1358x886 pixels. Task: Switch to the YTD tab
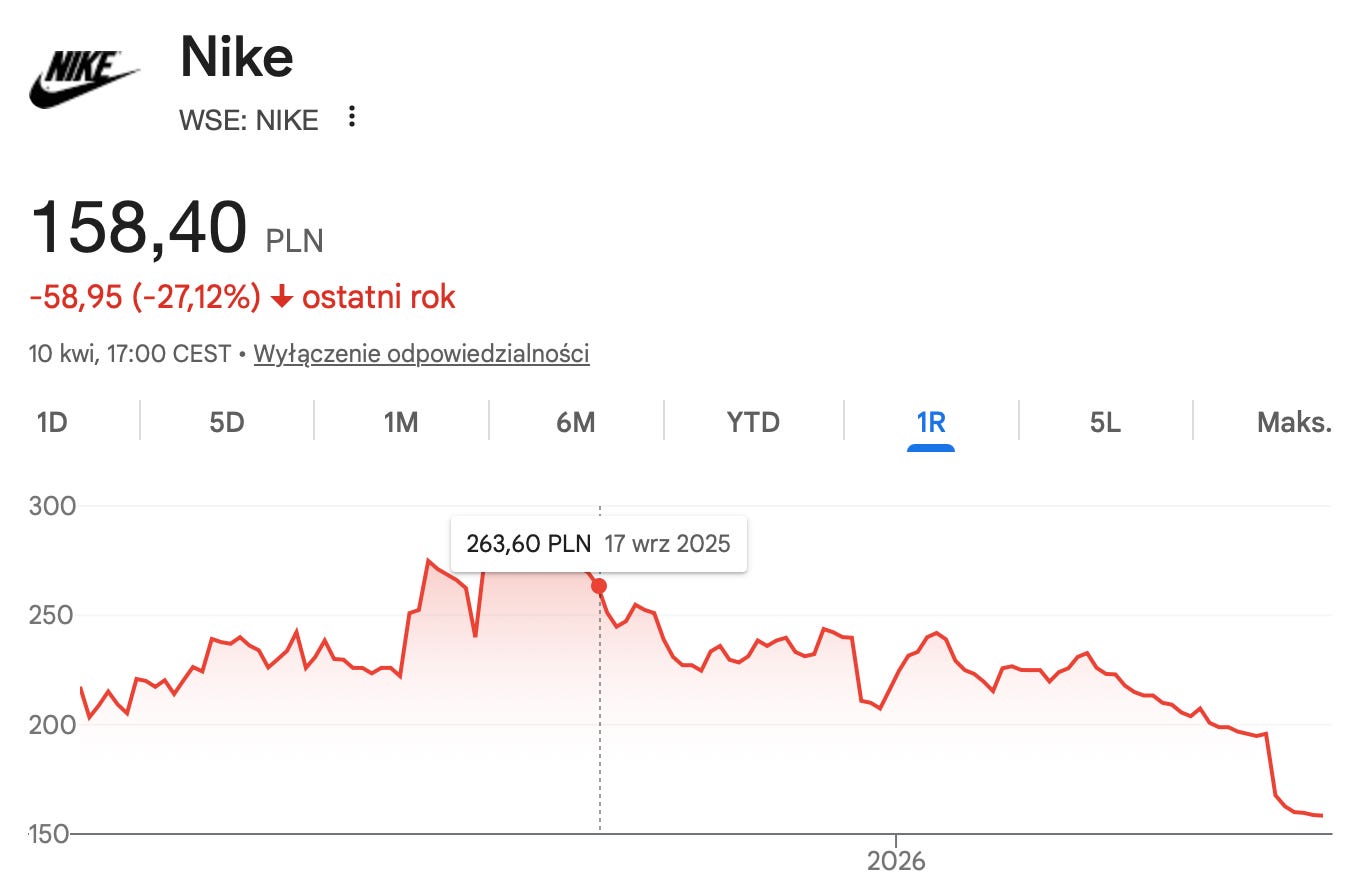(x=753, y=422)
